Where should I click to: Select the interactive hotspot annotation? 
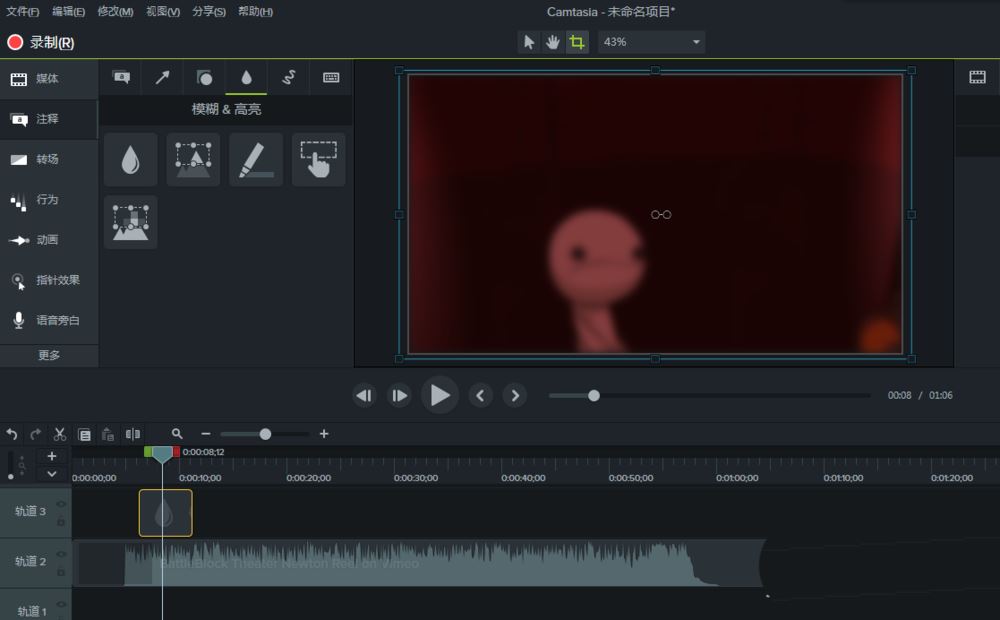tap(318, 159)
